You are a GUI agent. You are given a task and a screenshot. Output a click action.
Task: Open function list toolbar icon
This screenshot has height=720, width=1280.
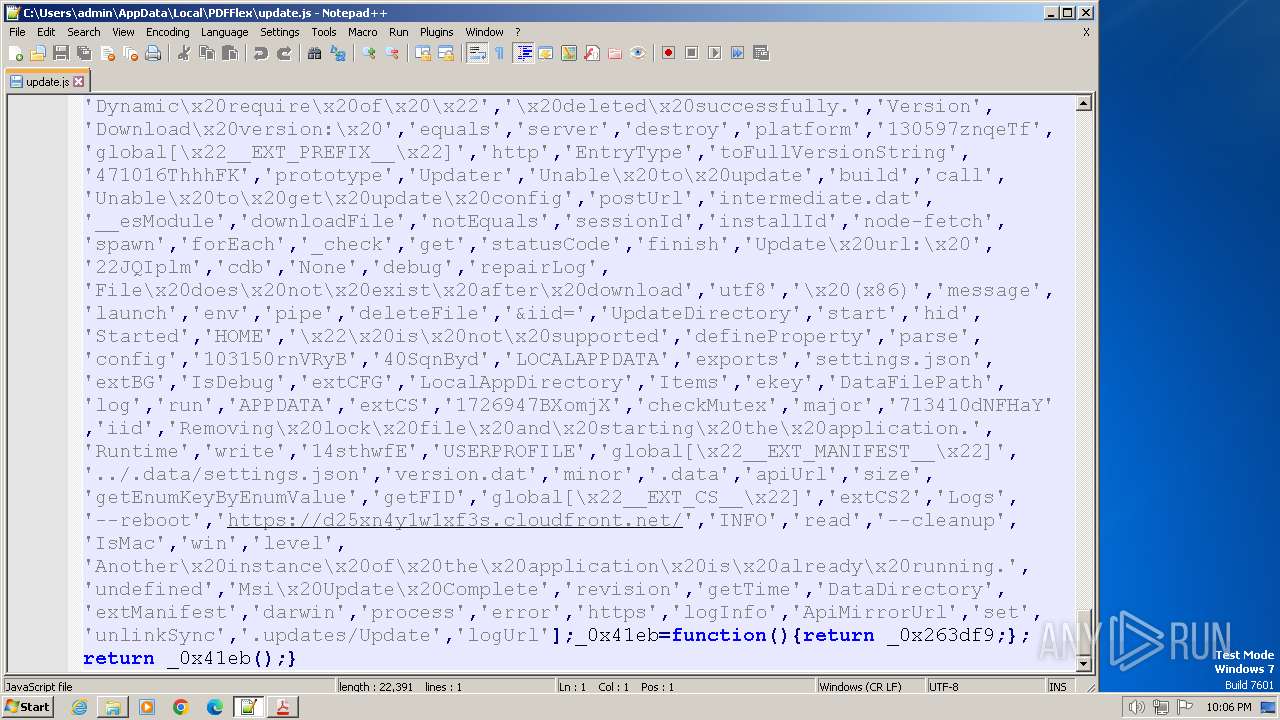(x=592, y=53)
